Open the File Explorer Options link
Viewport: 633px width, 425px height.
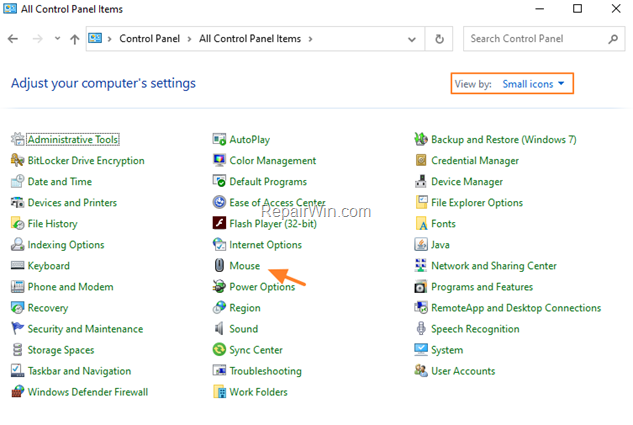(477, 203)
